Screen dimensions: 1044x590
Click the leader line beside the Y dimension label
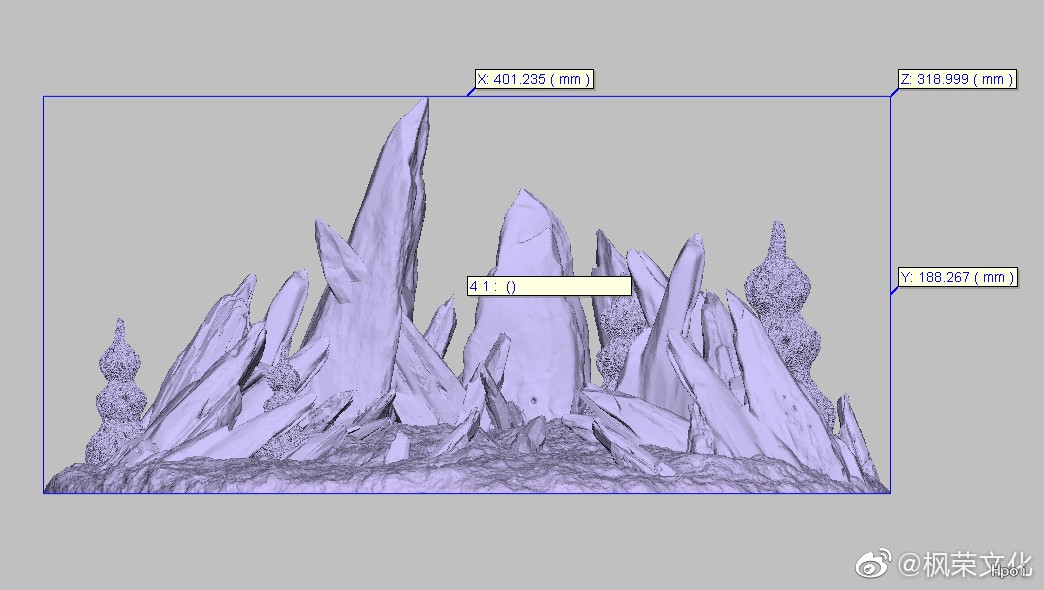[895, 290]
